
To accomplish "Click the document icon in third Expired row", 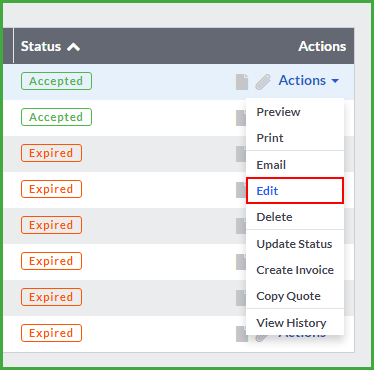I will [241, 226].
